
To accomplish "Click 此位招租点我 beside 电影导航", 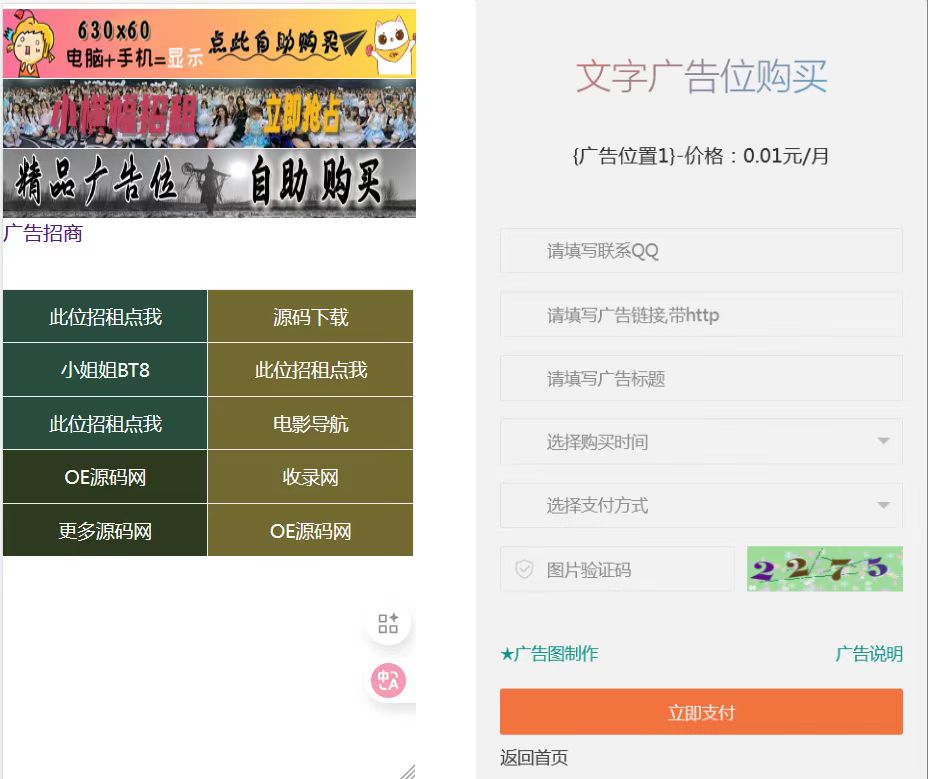I will 105,423.
